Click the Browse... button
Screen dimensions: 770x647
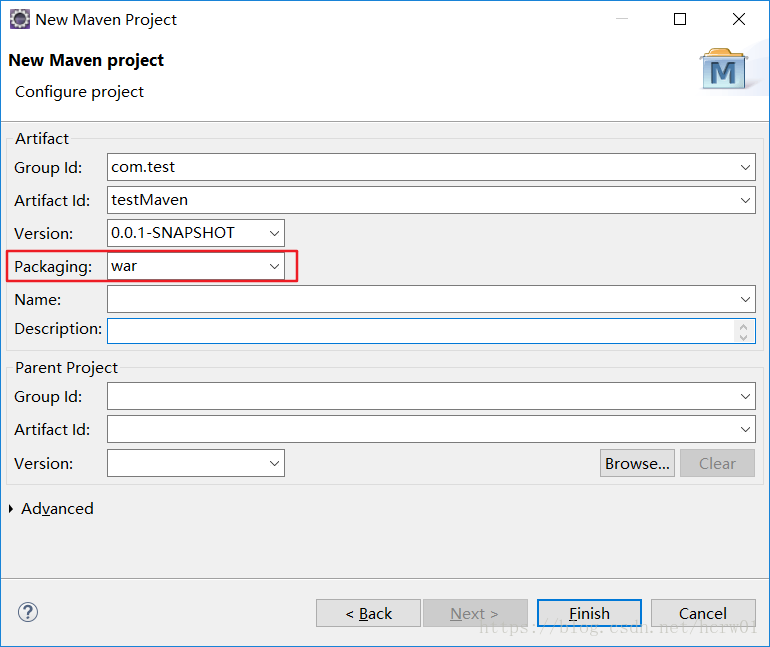[637, 463]
